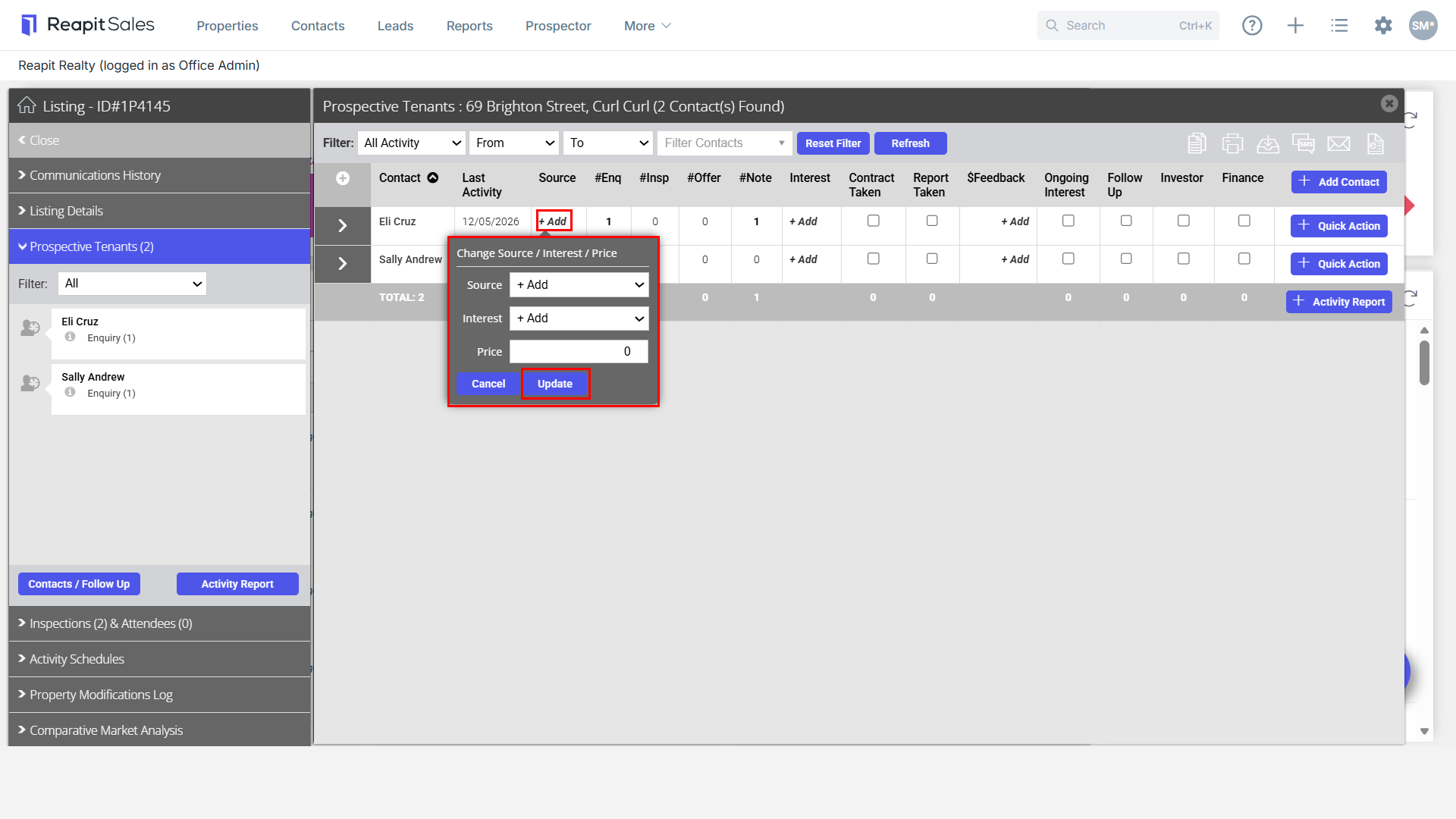Click the download-to-tray export icon
Image resolution: width=1456 pixels, height=819 pixels.
pos(1268,143)
